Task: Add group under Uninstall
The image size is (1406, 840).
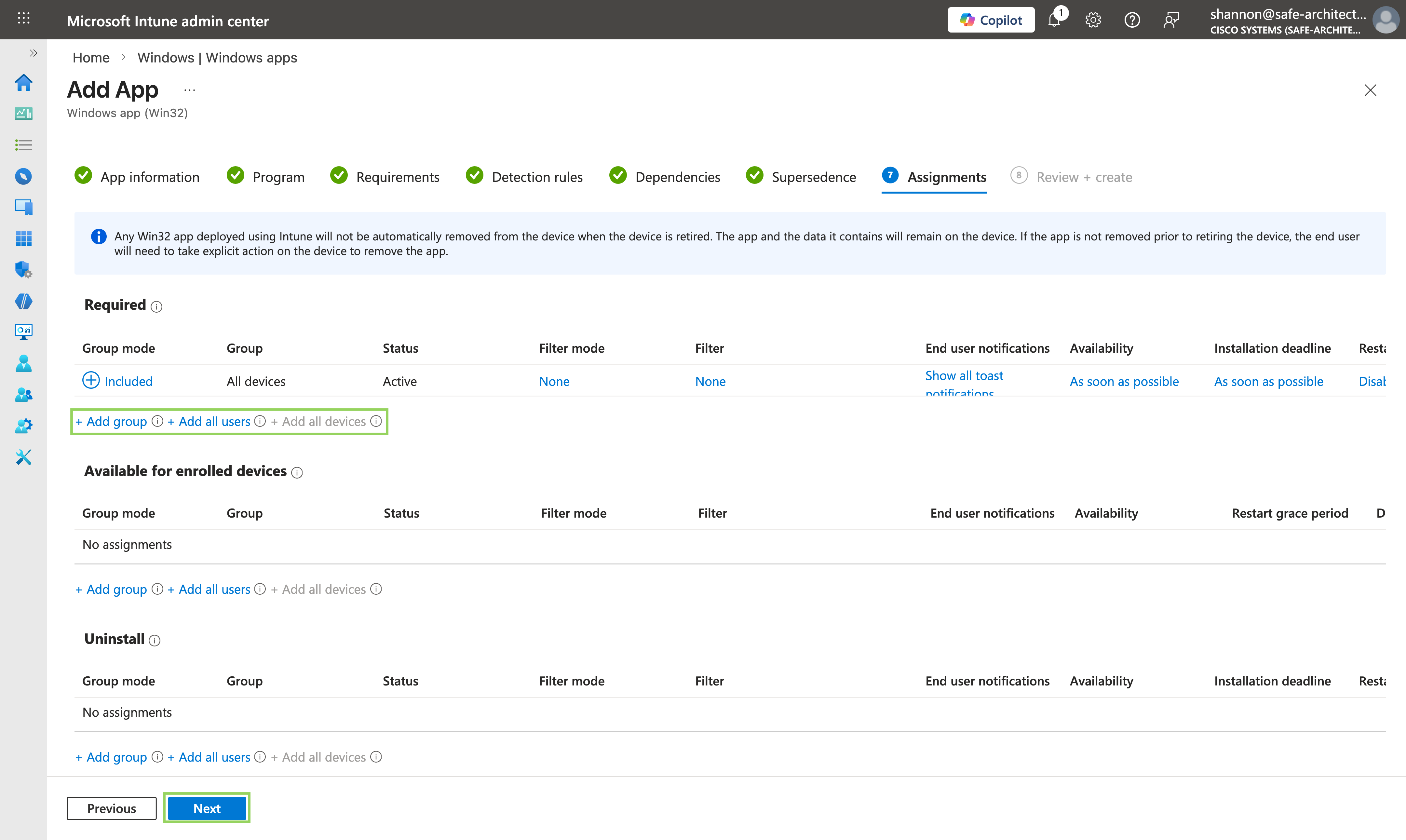Action: tap(111, 757)
